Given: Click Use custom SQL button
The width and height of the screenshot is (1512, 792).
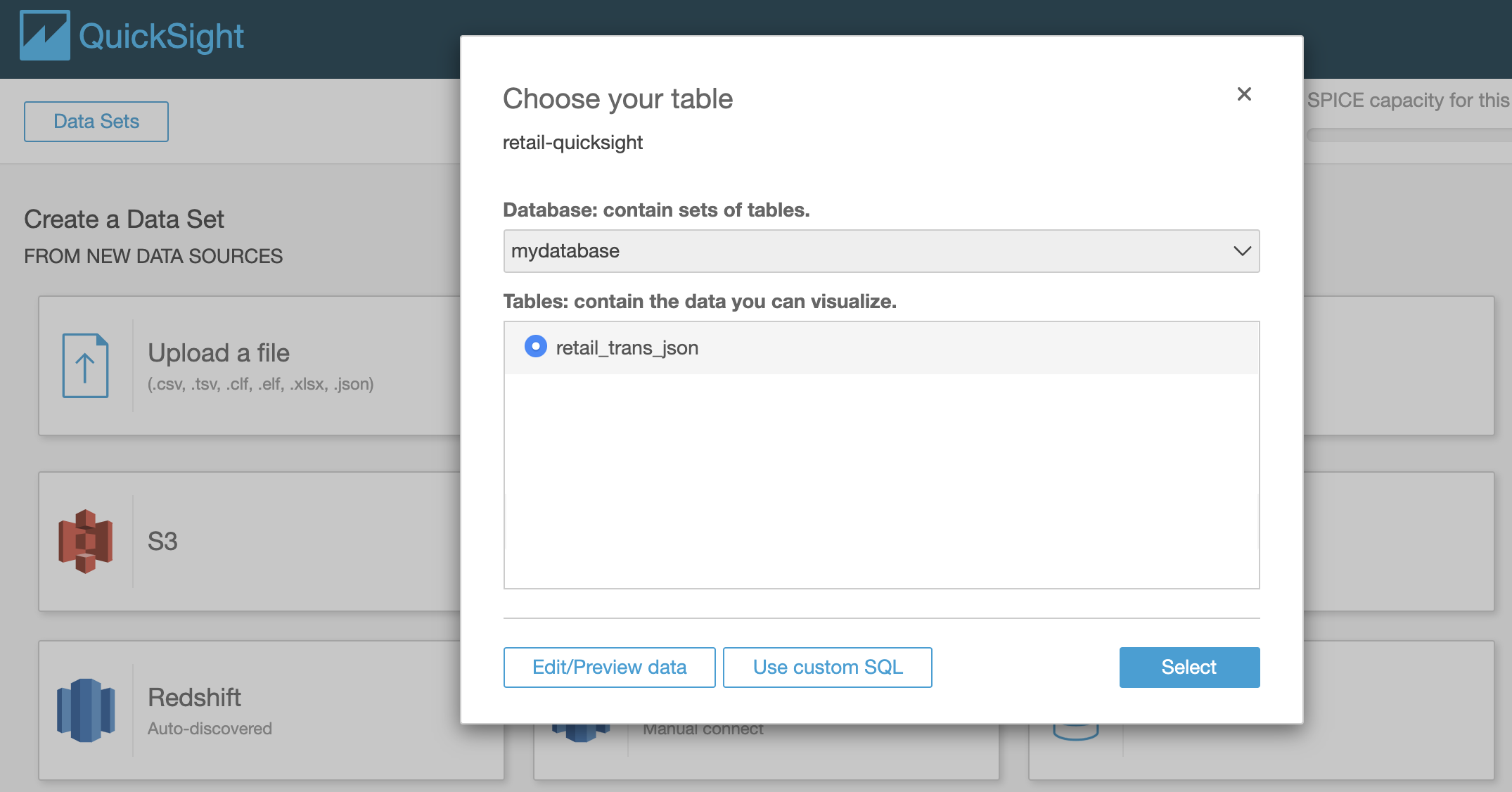Looking at the screenshot, I should pos(827,667).
